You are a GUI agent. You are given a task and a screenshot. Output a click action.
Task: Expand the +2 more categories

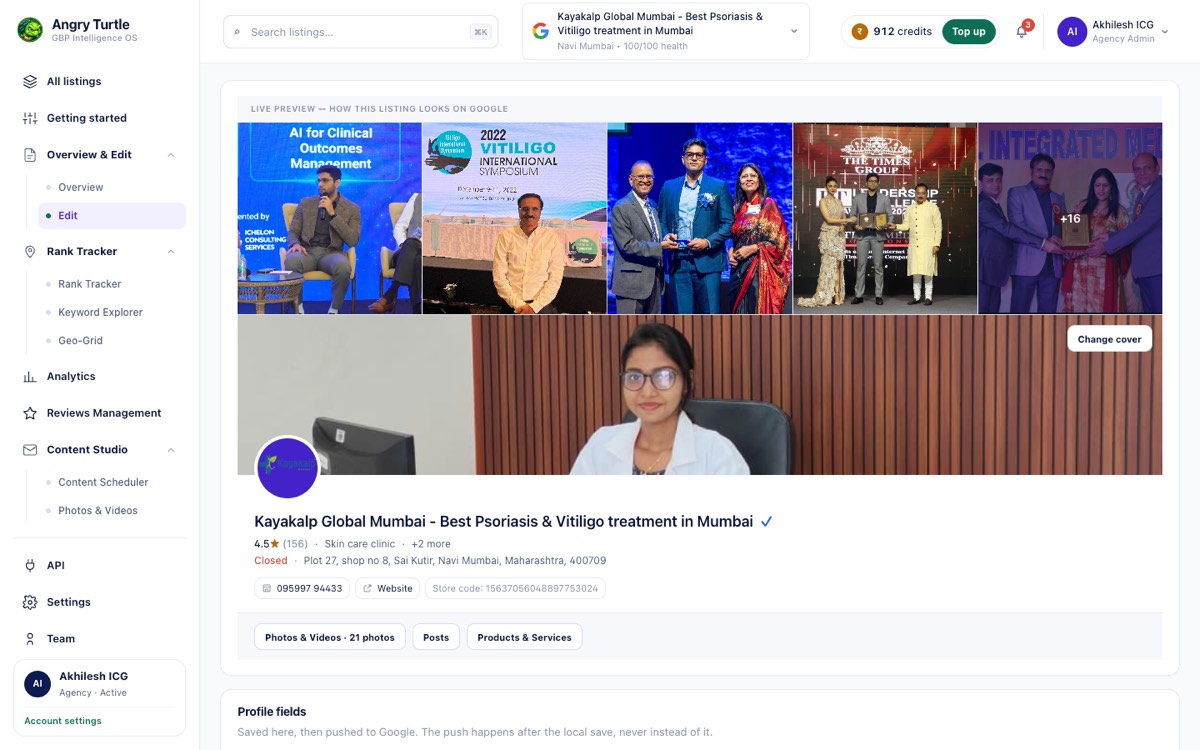pos(431,544)
